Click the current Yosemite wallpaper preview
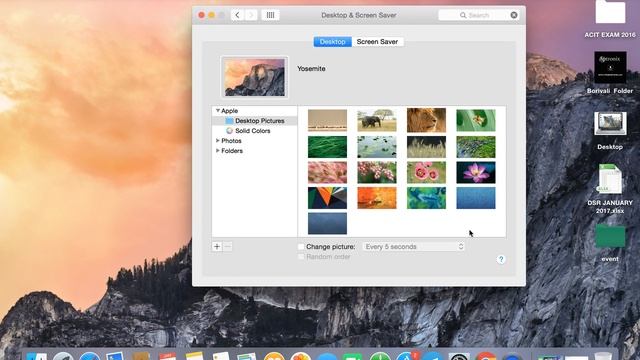The height and width of the screenshot is (360, 640). (x=255, y=77)
